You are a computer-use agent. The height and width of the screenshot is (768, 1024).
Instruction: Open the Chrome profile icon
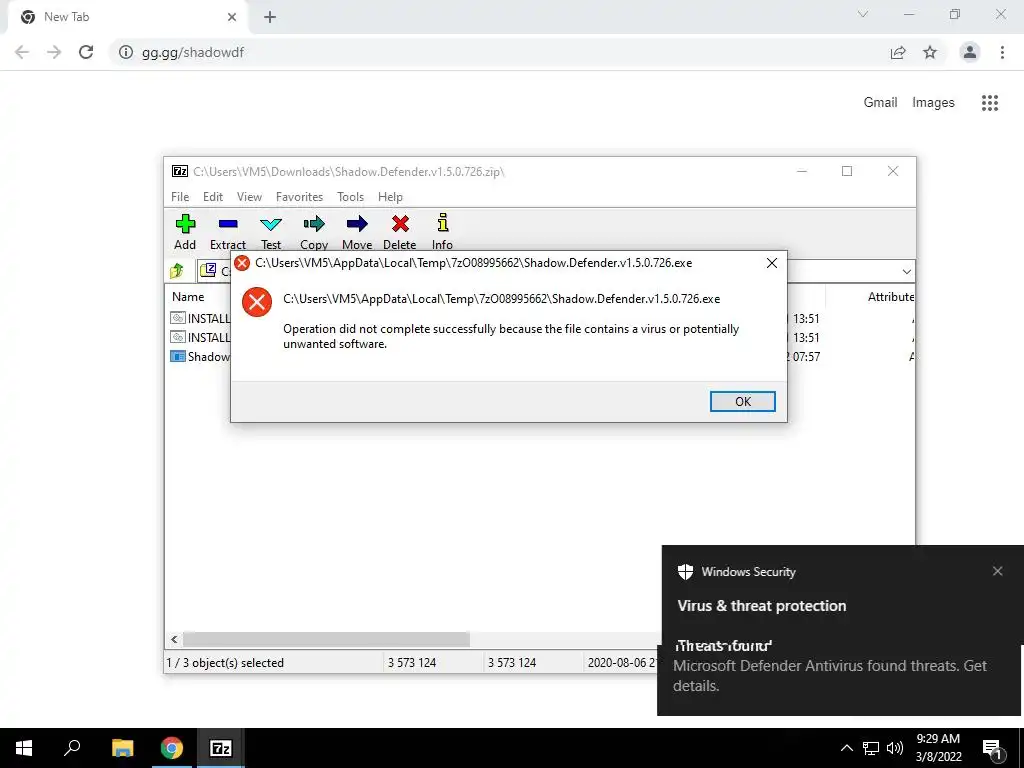coord(970,52)
